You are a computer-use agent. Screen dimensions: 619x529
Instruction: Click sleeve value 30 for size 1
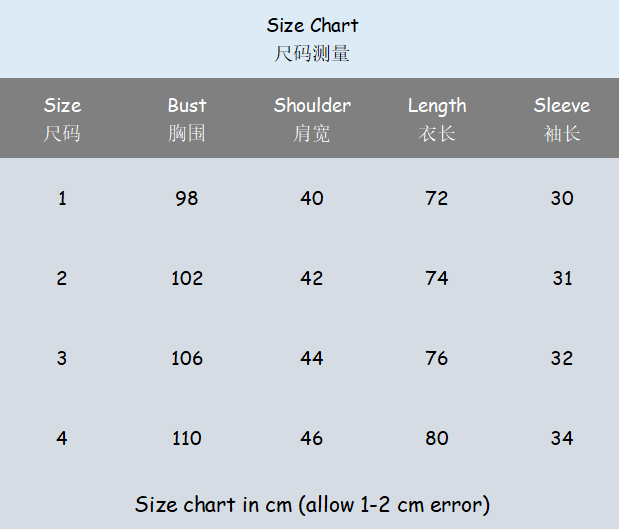click(562, 198)
